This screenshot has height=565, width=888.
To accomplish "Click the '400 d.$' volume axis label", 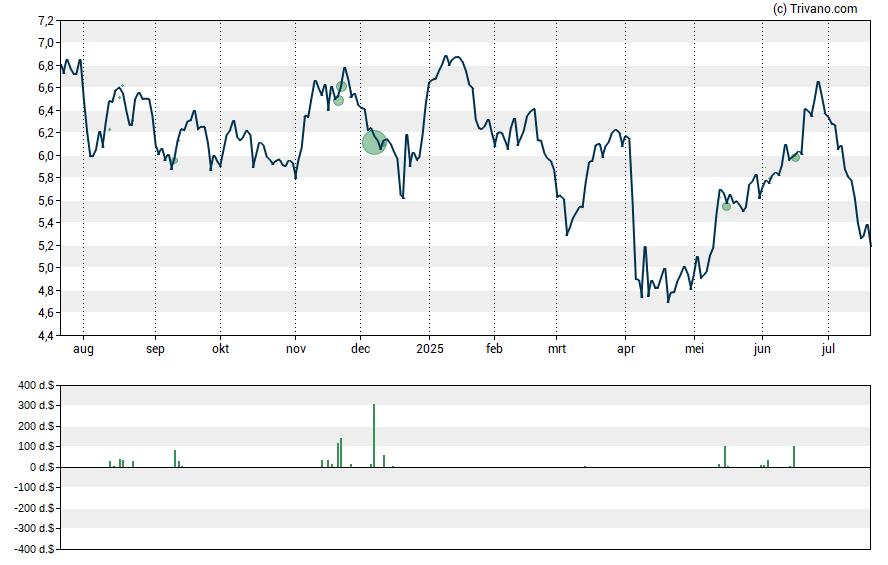I will [36, 386].
